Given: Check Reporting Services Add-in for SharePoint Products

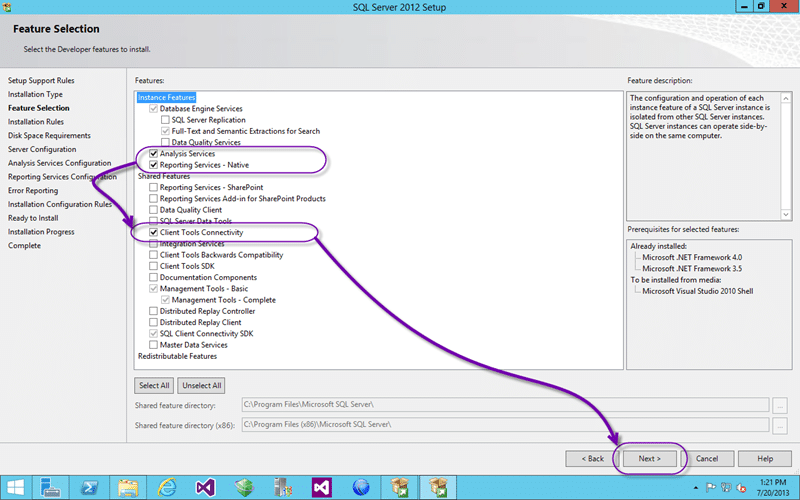Looking at the screenshot, I should coord(153,198).
